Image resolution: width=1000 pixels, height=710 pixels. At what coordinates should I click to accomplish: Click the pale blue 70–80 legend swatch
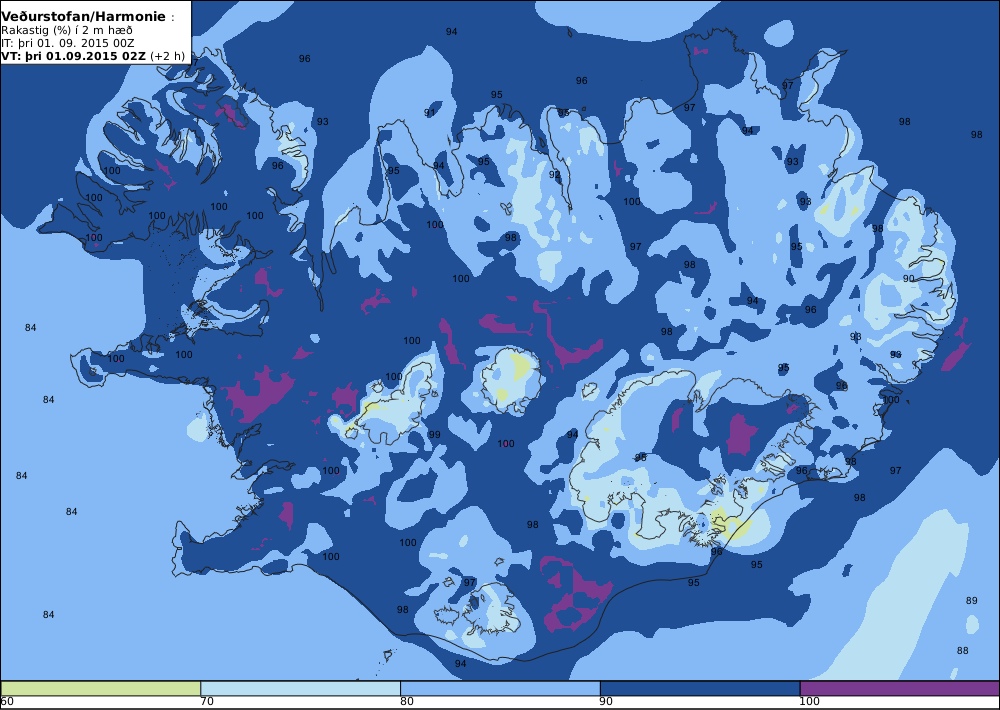tap(300, 688)
